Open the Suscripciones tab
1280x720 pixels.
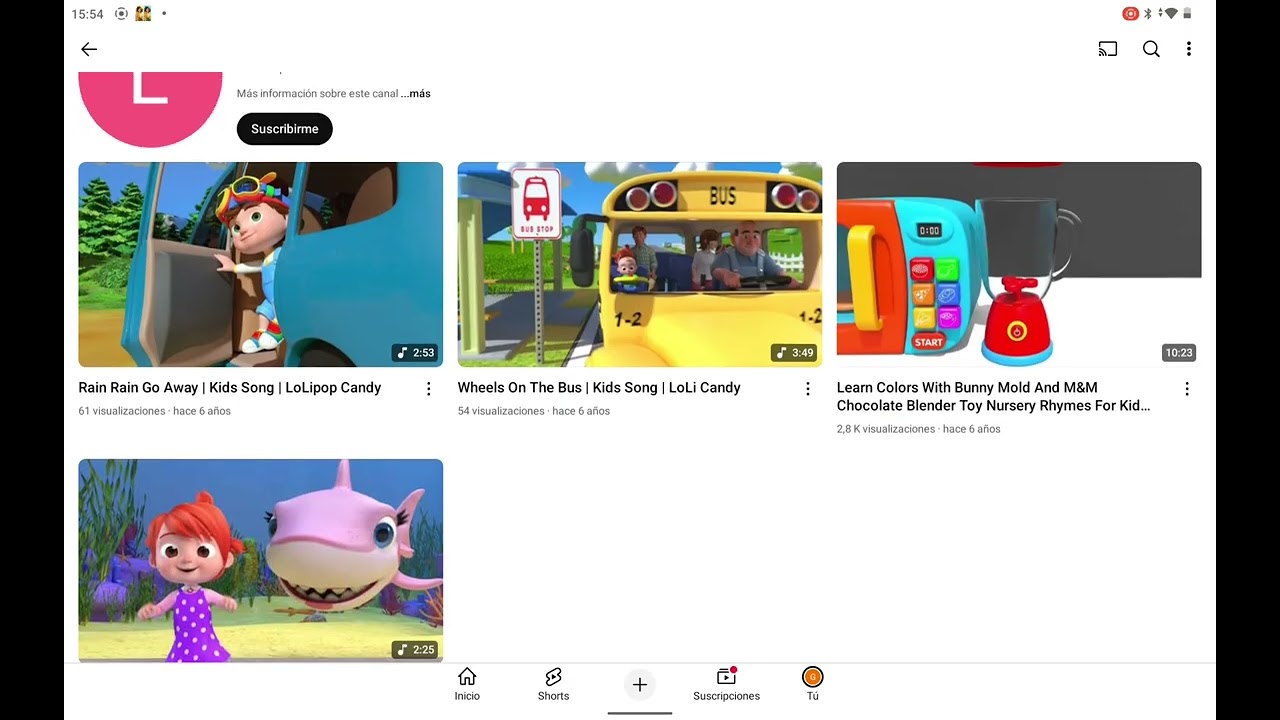click(726, 685)
